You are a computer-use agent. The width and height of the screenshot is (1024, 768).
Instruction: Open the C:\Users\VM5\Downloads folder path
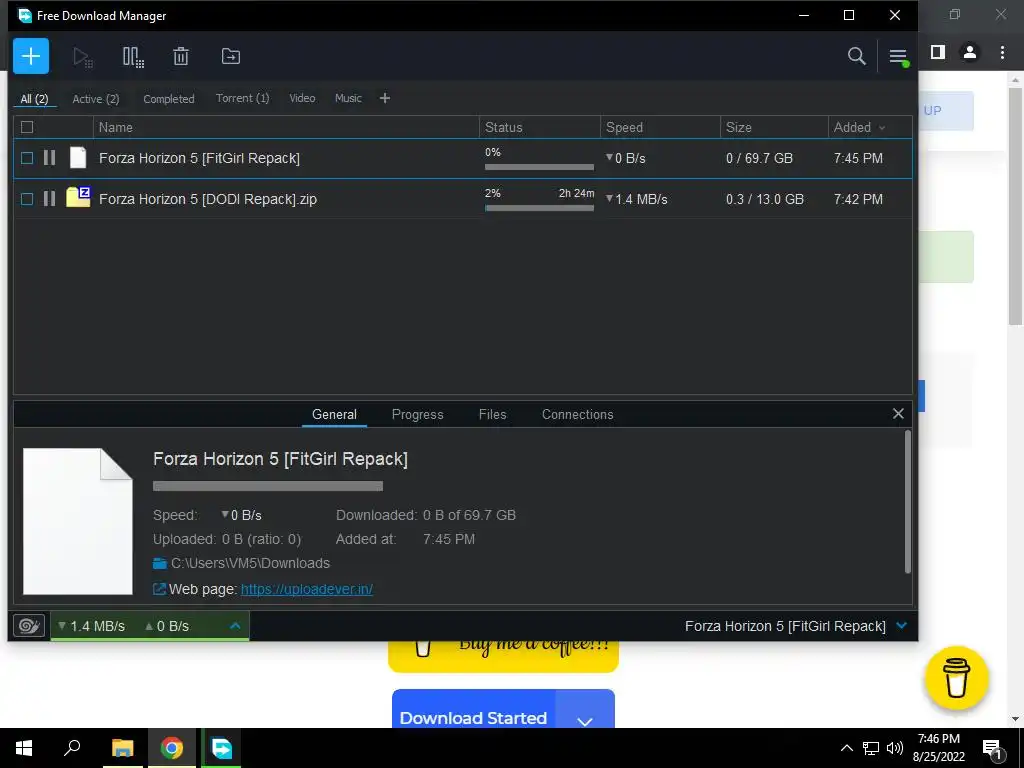(x=250, y=563)
